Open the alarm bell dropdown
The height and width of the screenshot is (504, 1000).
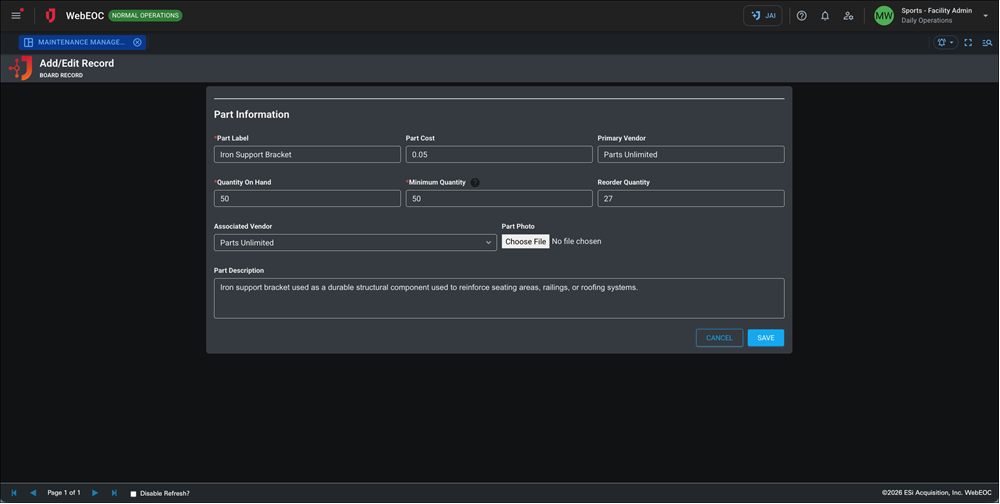coord(944,43)
